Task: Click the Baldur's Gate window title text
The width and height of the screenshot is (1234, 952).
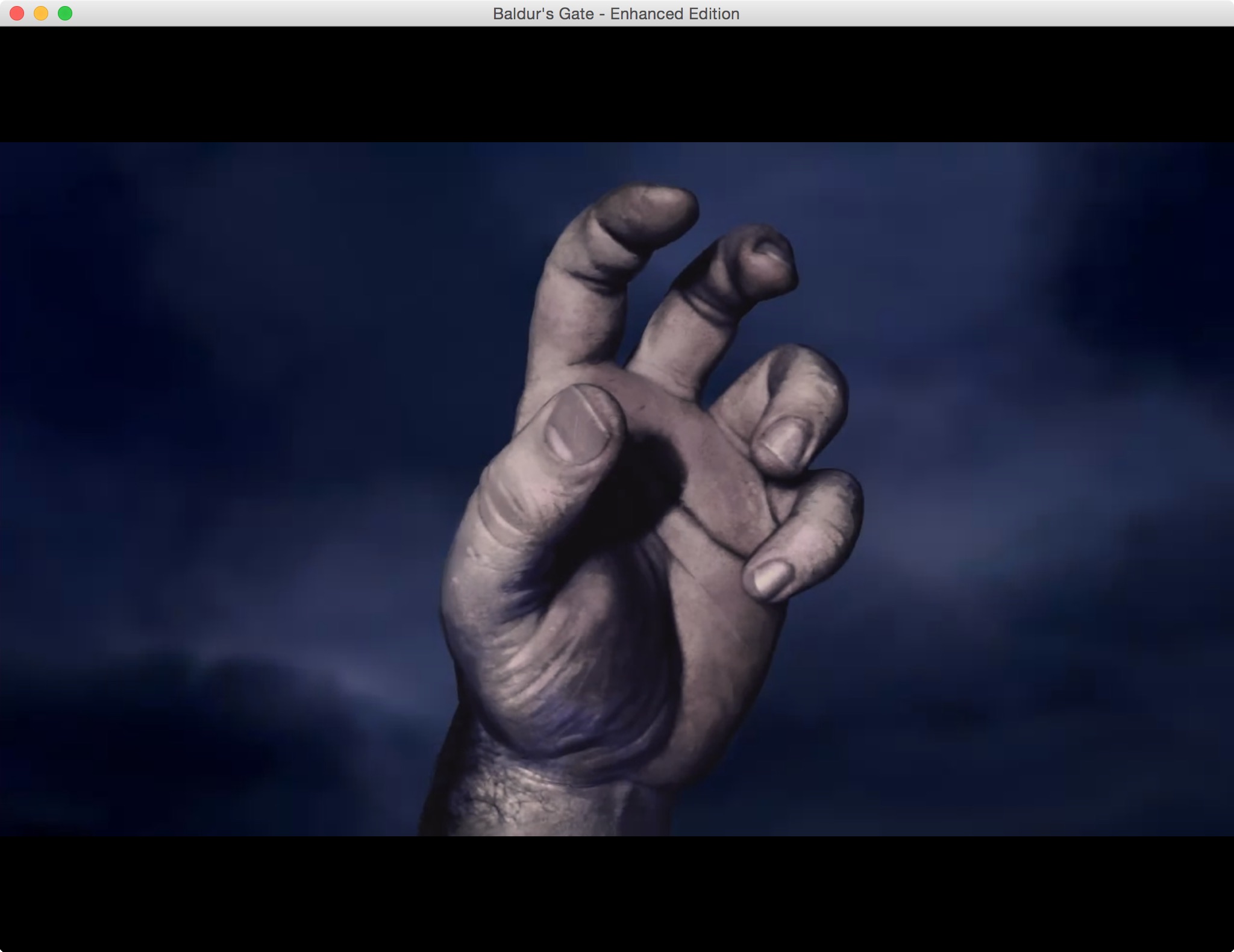Action: 616,13
